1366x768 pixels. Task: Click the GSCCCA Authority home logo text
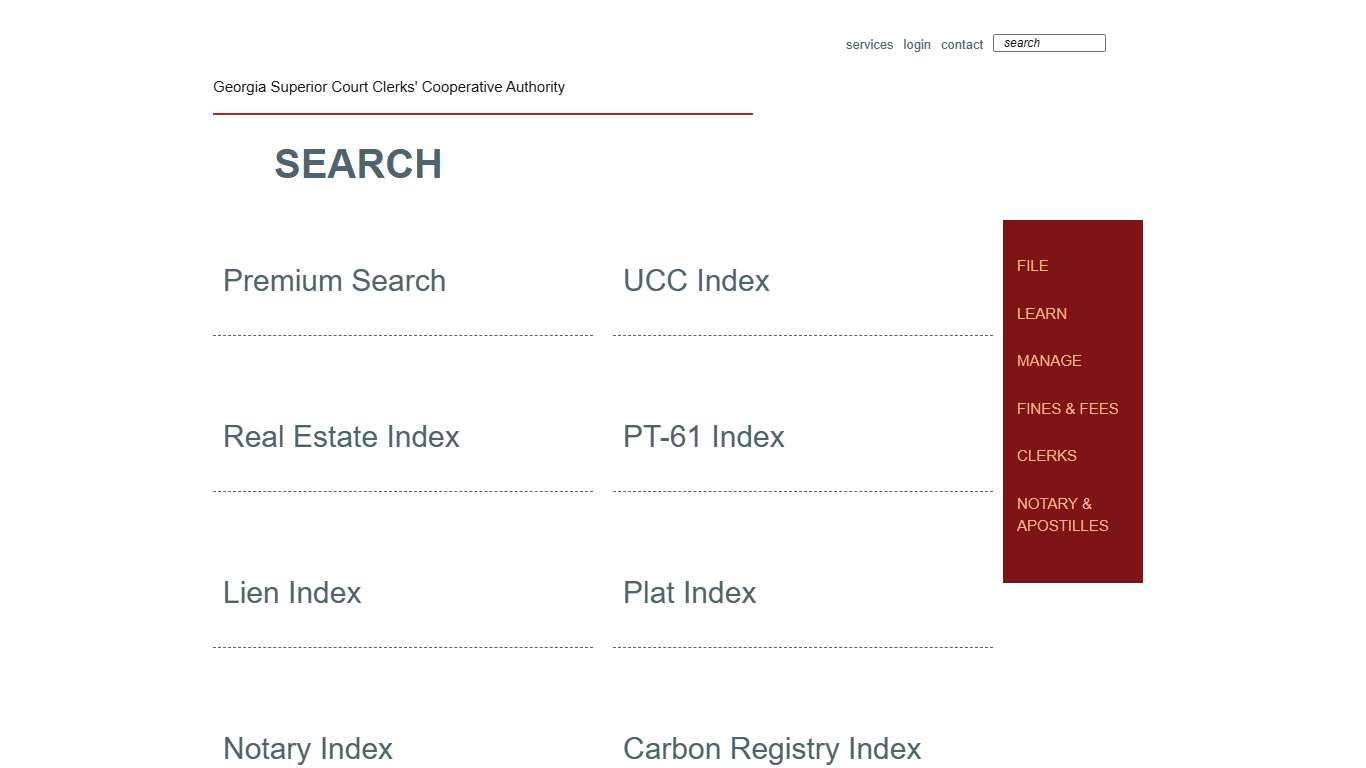coord(389,87)
